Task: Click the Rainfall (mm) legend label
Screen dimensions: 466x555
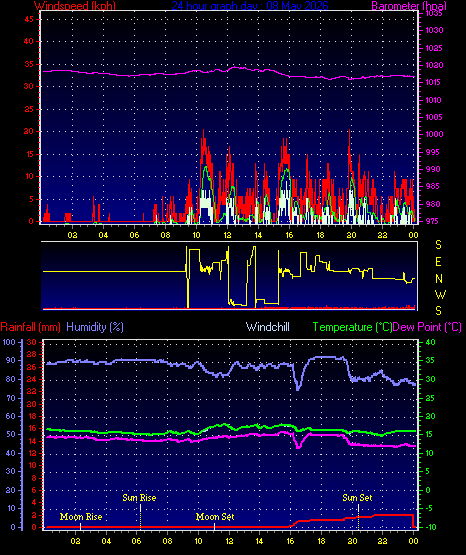Action: click(30, 327)
